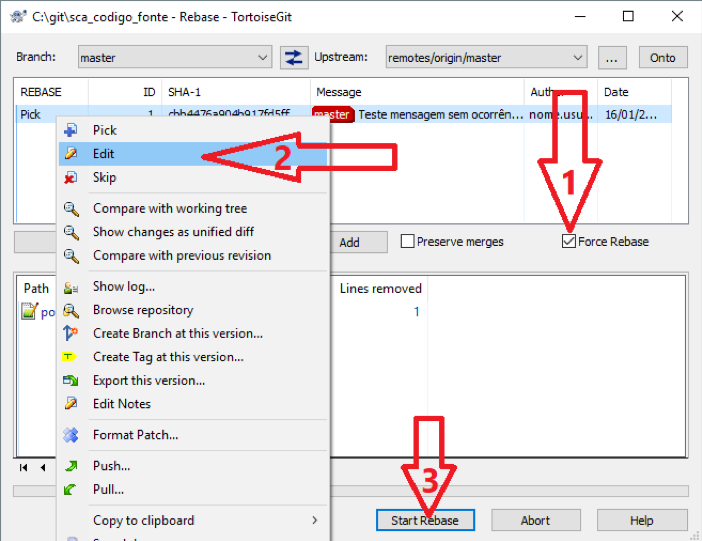Select Compare with working tree
This screenshot has height=541, width=702.
pyautogui.click(x=169, y=209)
